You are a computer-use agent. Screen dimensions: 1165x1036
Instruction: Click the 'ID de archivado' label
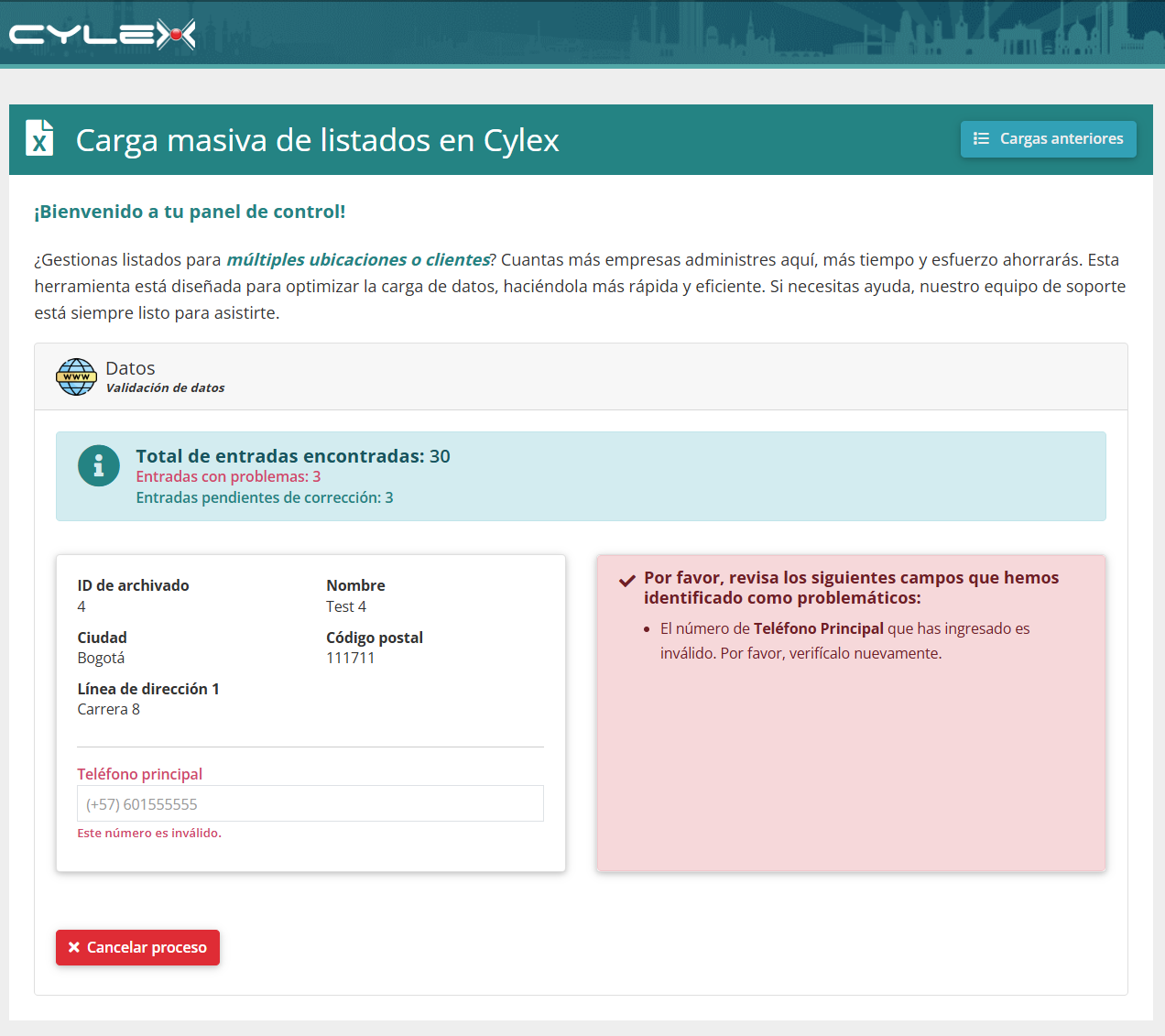tap(133, 585)
